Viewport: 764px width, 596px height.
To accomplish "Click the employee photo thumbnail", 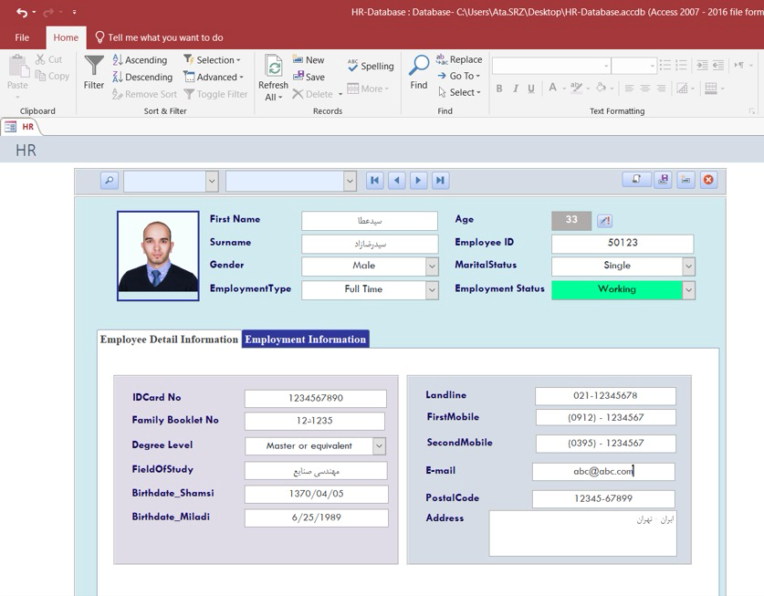I will 158,256.
